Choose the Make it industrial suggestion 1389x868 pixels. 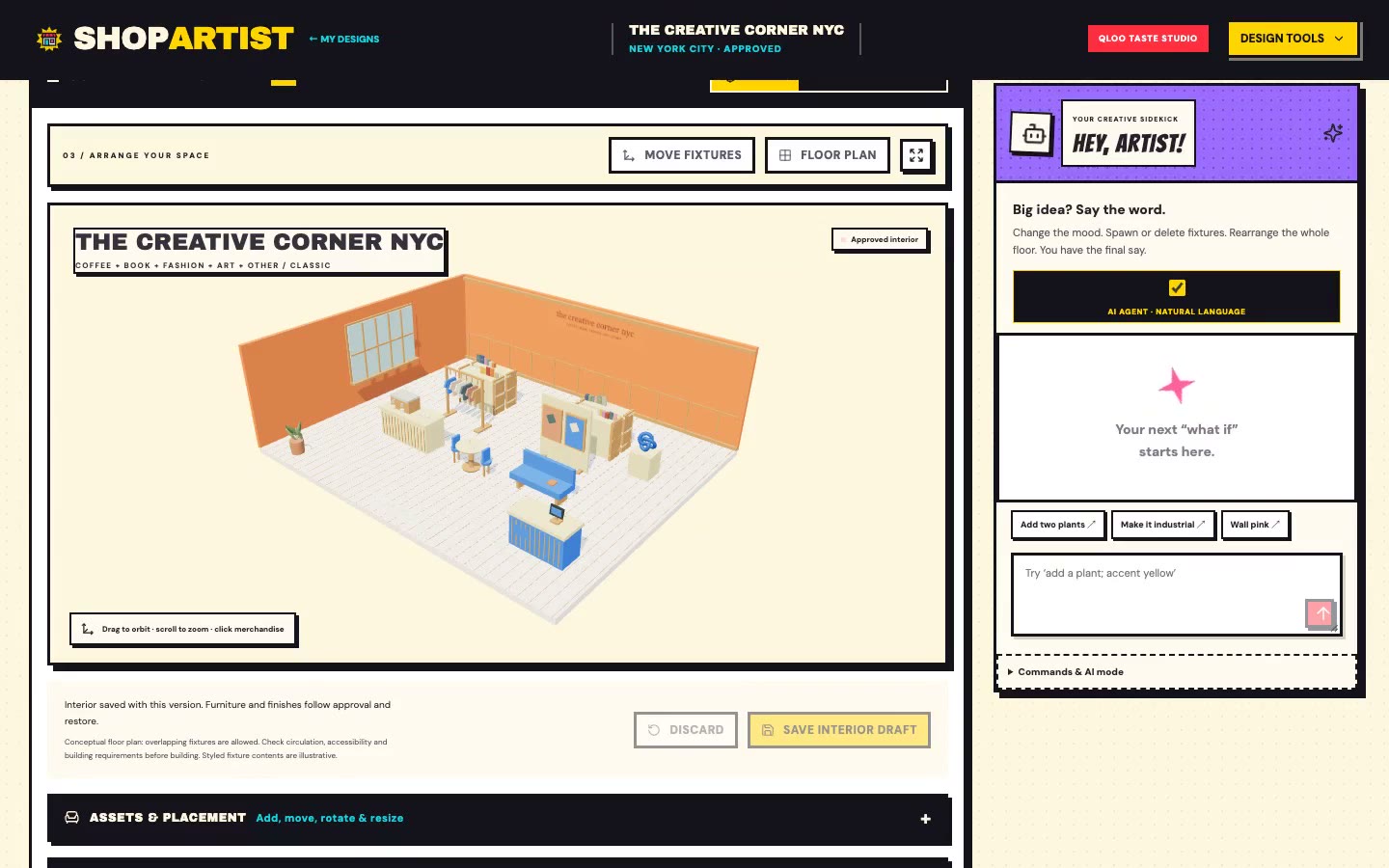click(1163, 525)
